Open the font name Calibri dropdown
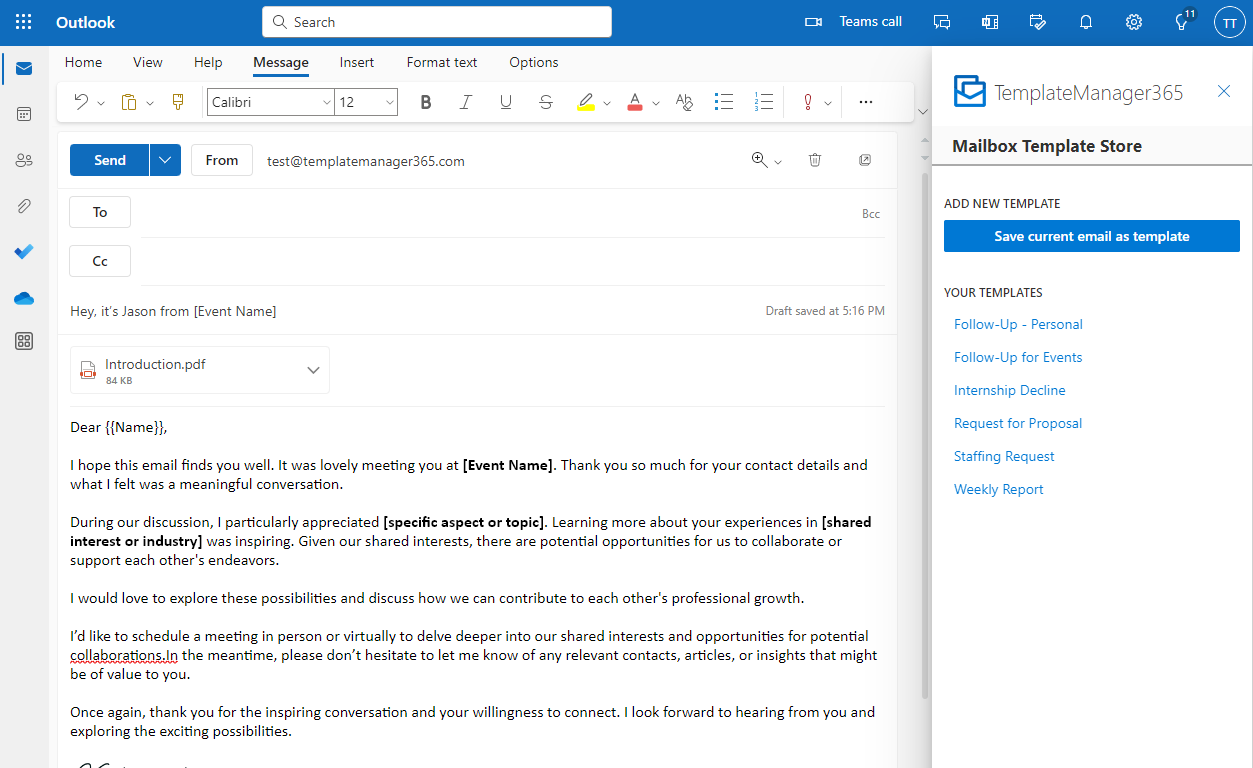This screenshot has height=768, width=1253. 326,102
